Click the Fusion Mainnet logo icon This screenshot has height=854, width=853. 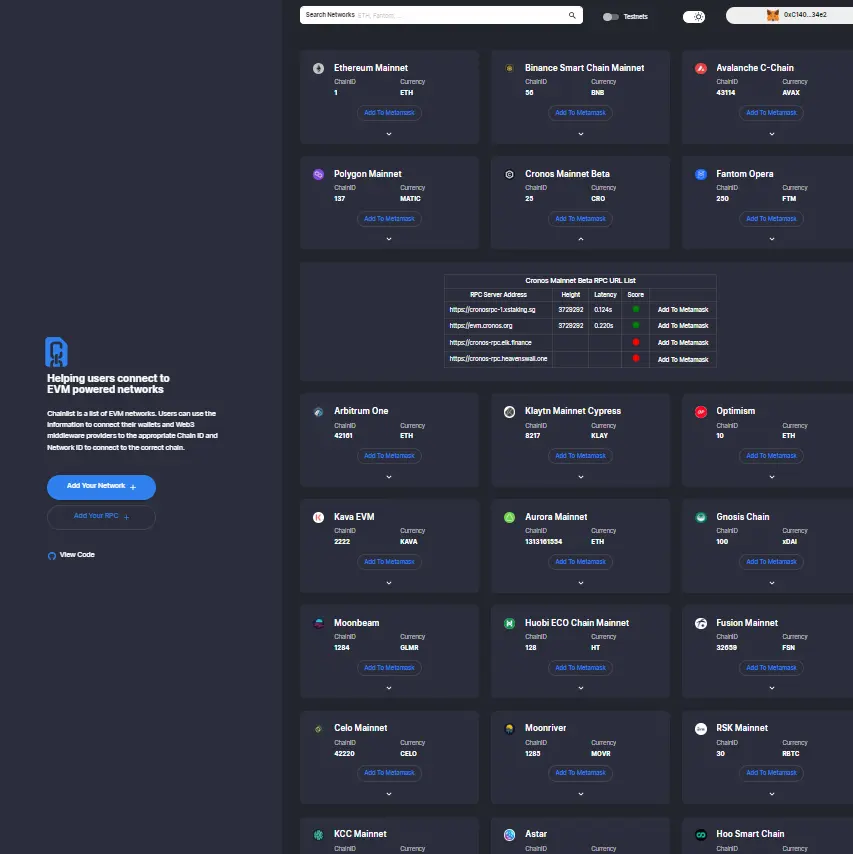point(701,624)
